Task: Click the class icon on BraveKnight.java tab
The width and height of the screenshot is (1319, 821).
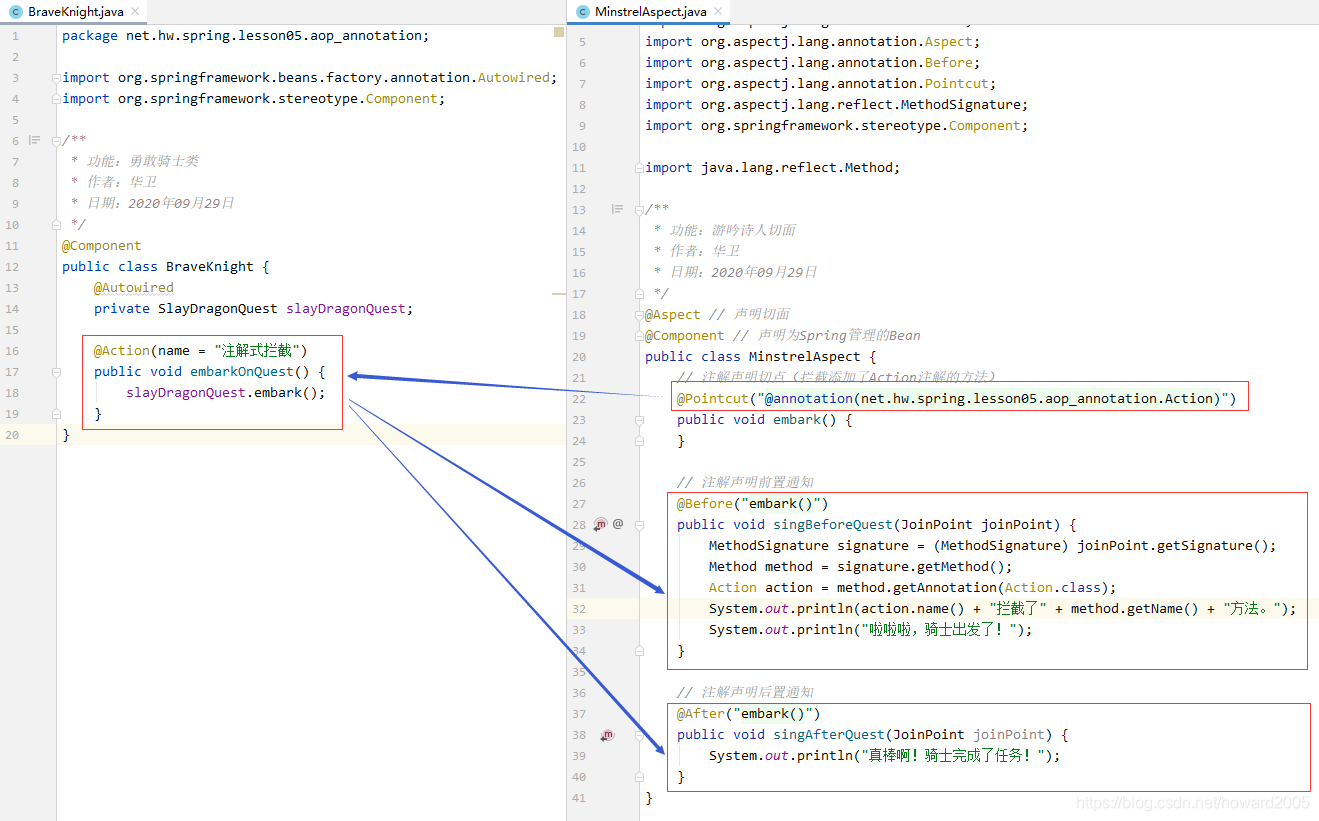Action: pyautogui.click(x=16, y=12)
